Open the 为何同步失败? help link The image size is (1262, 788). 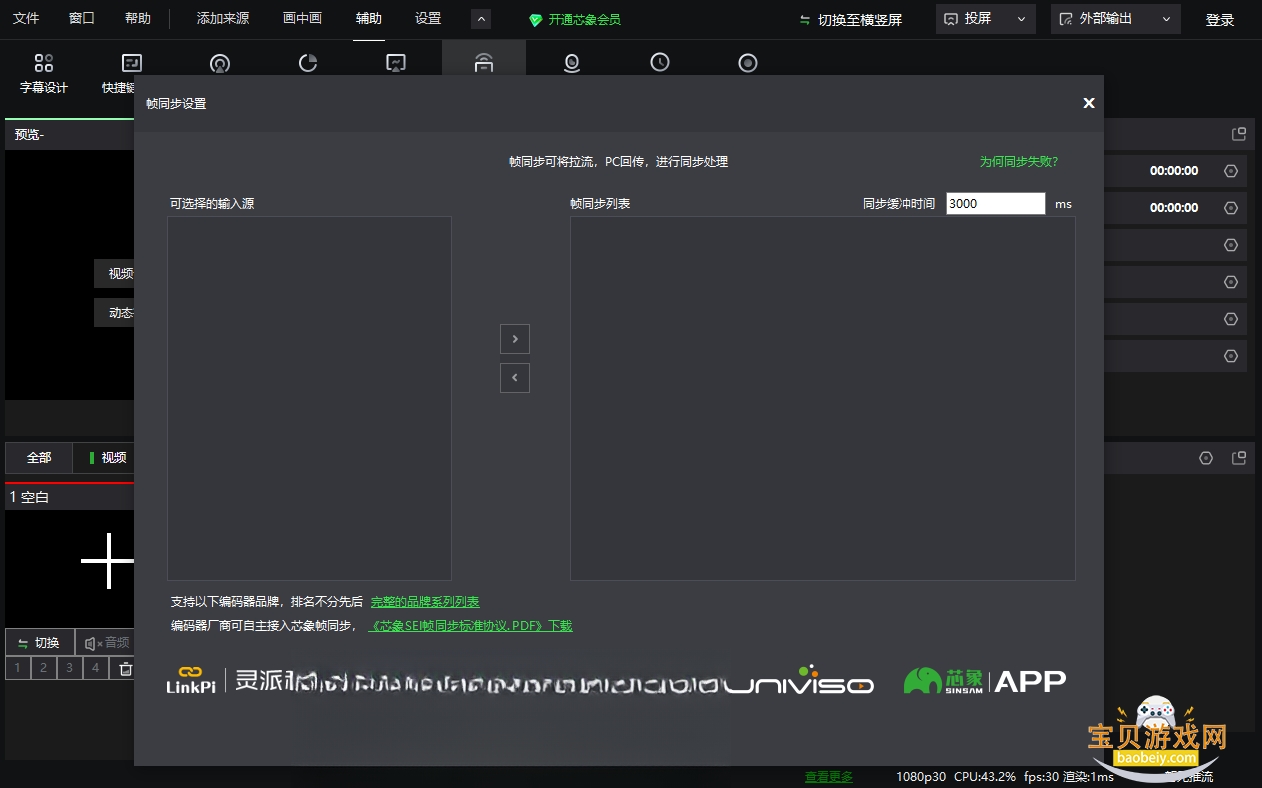1018,161
